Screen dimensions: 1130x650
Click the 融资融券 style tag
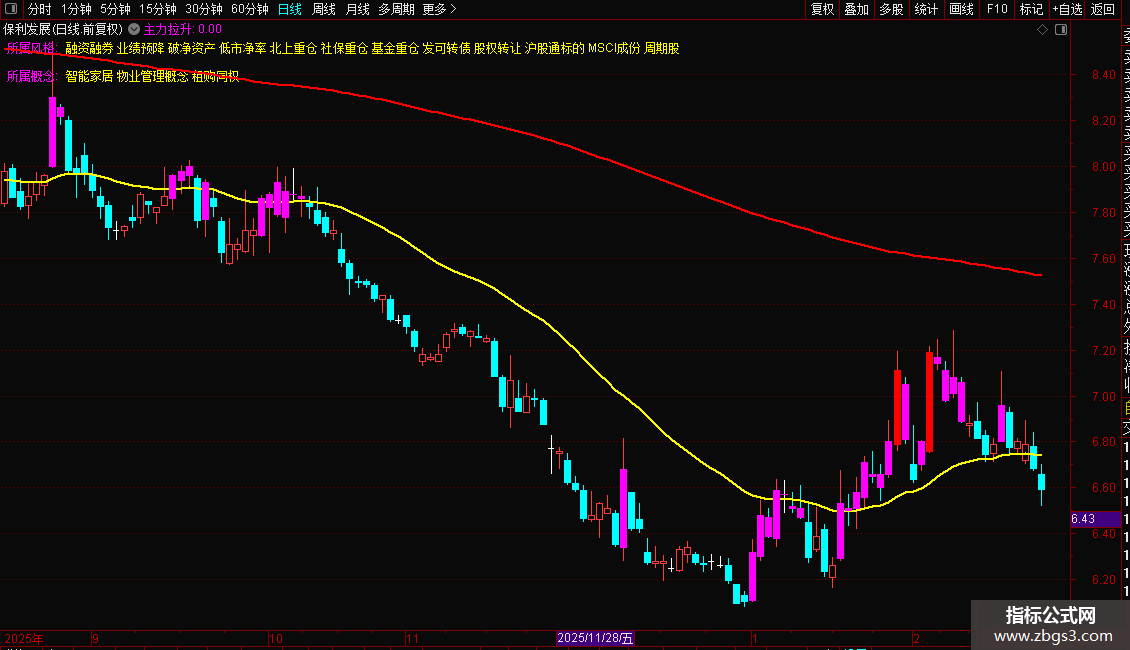(89, 48)
